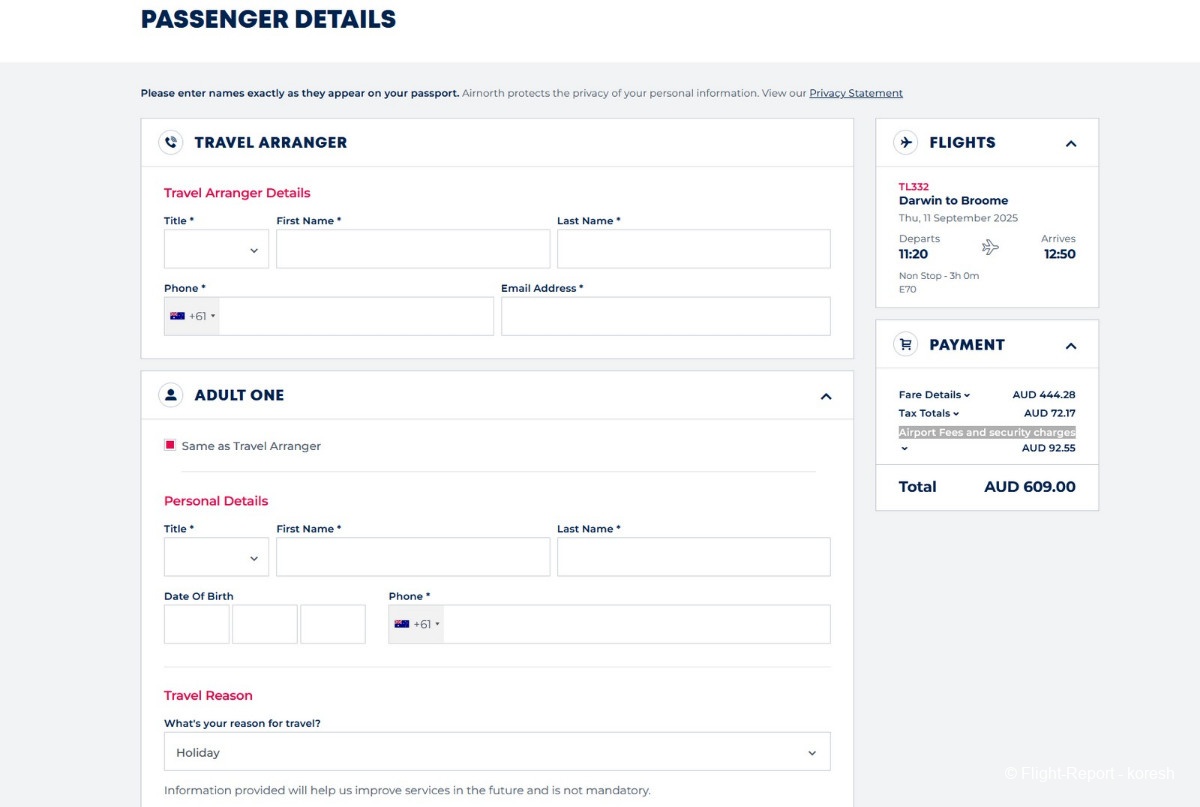Tick the Same as Travel Arranger checkbox
Screen dimensions: 1200x807
tap(170, 445)
